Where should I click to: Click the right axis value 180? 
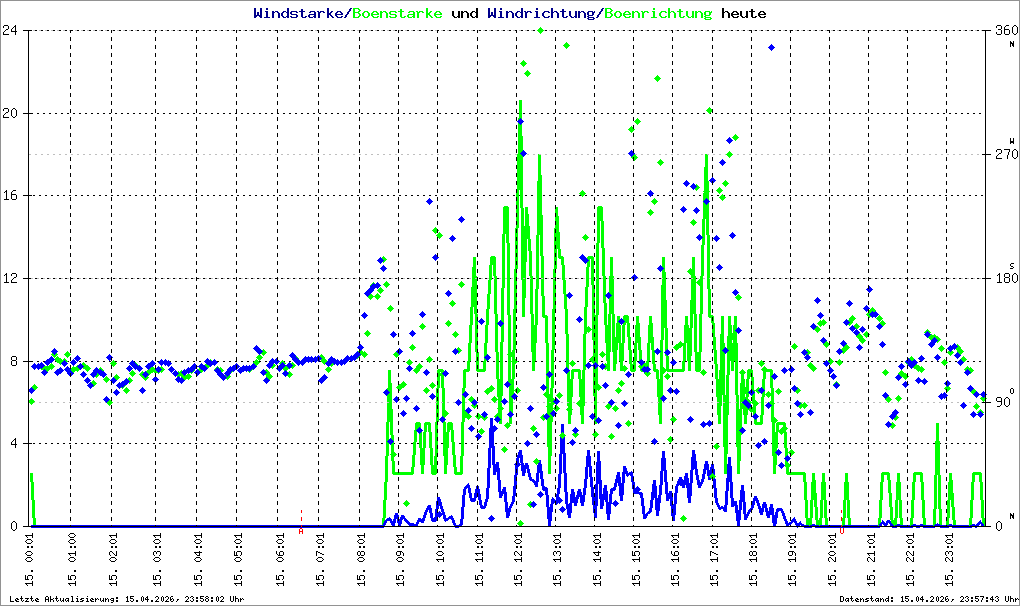click(1006, 278)
